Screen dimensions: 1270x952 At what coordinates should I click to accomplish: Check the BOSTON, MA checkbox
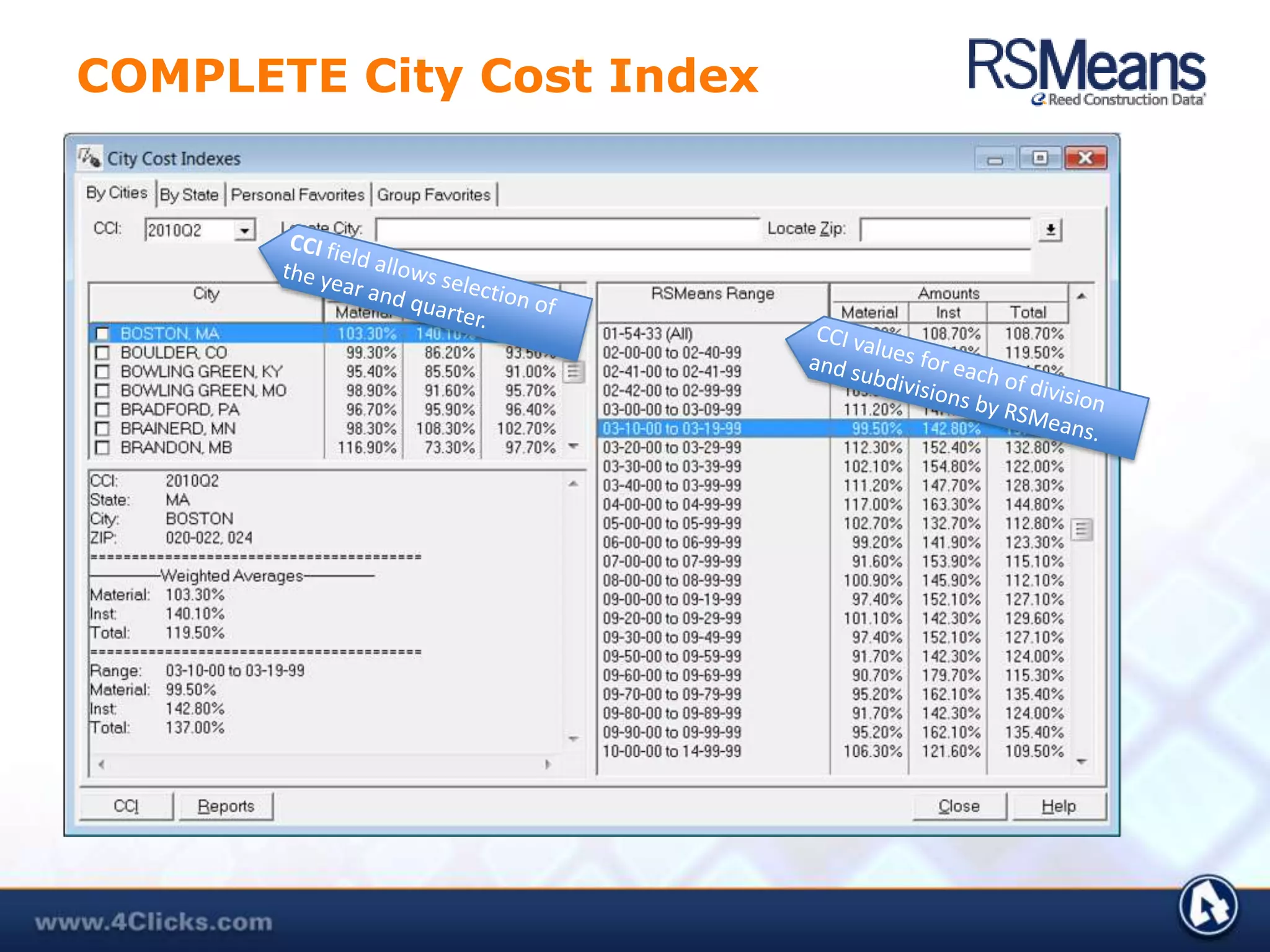click(102, 334)
